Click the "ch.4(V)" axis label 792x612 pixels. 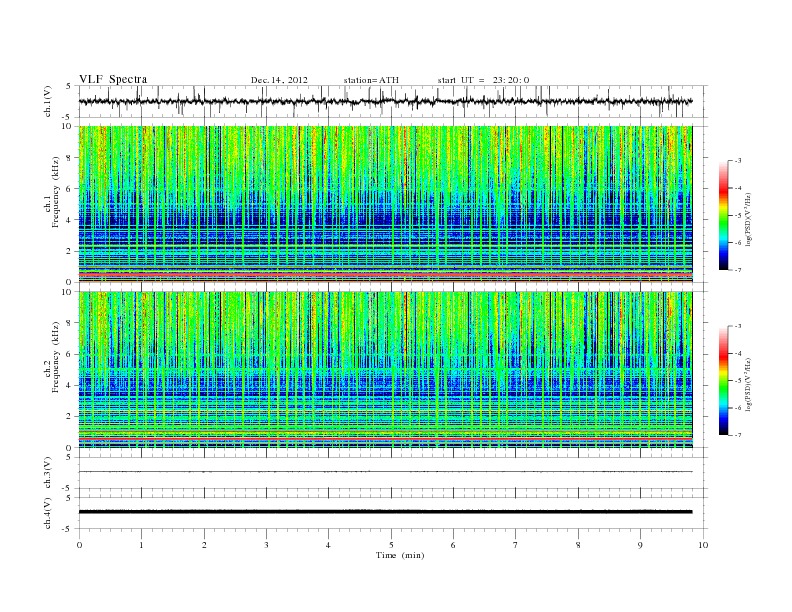[x=48, y=513]
